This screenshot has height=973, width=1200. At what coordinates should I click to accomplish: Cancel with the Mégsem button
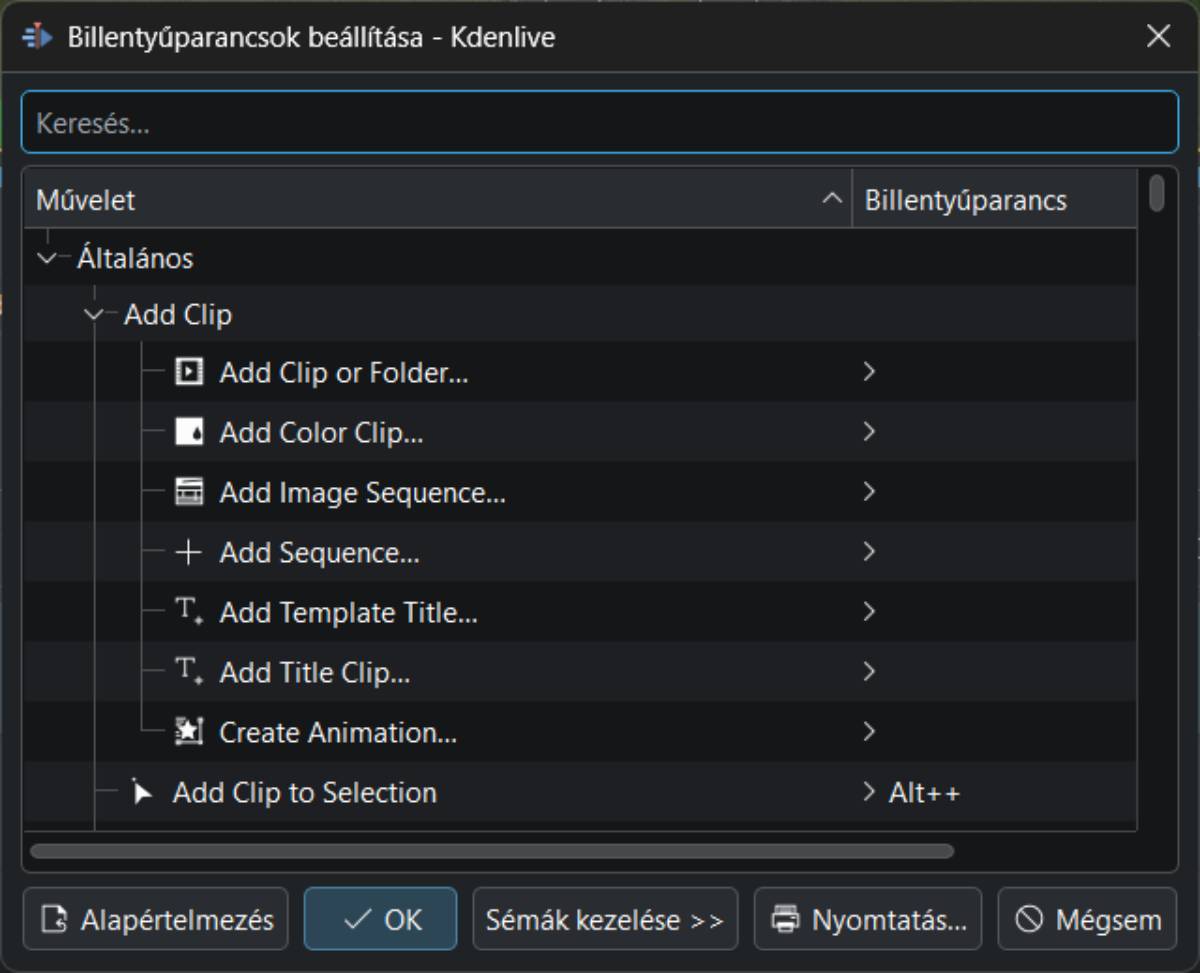click(x=1088, y=919)
